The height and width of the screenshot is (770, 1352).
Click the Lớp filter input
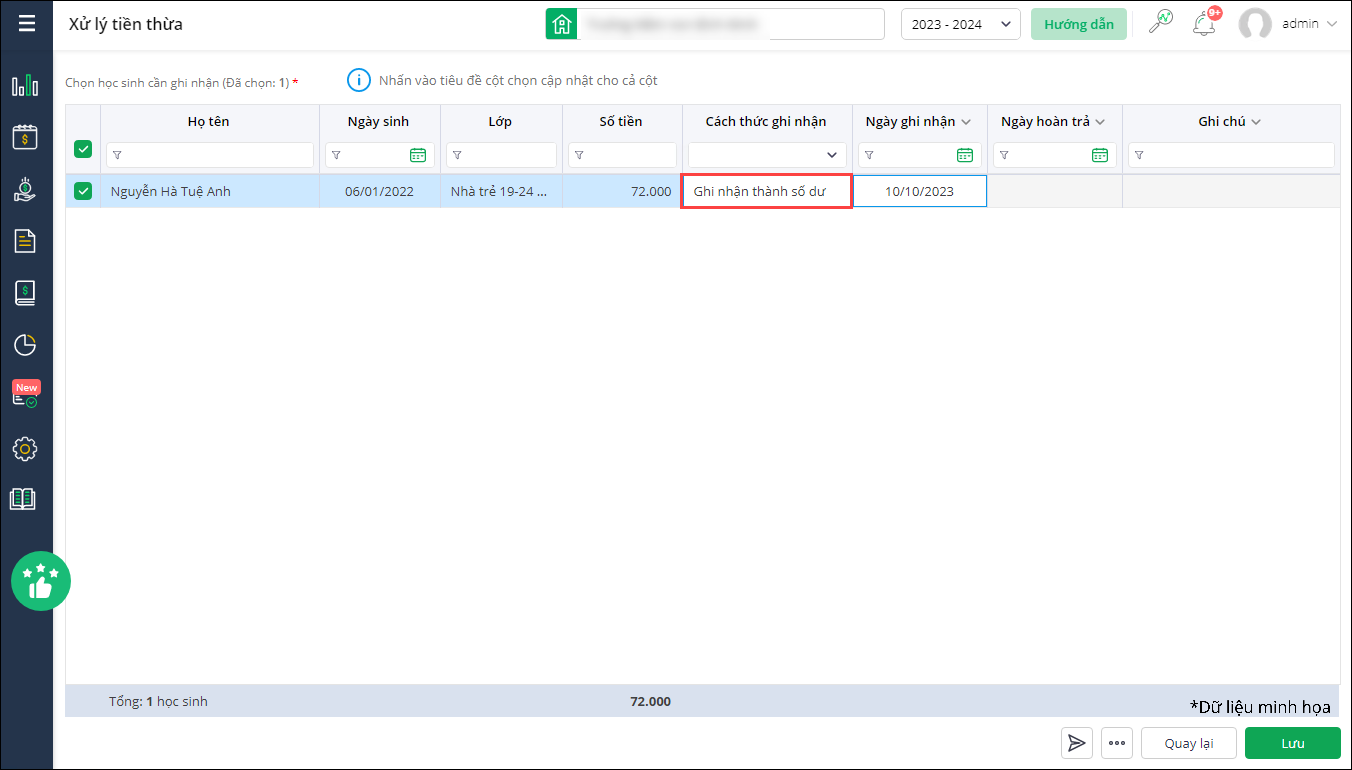click(x=501, y=155)
